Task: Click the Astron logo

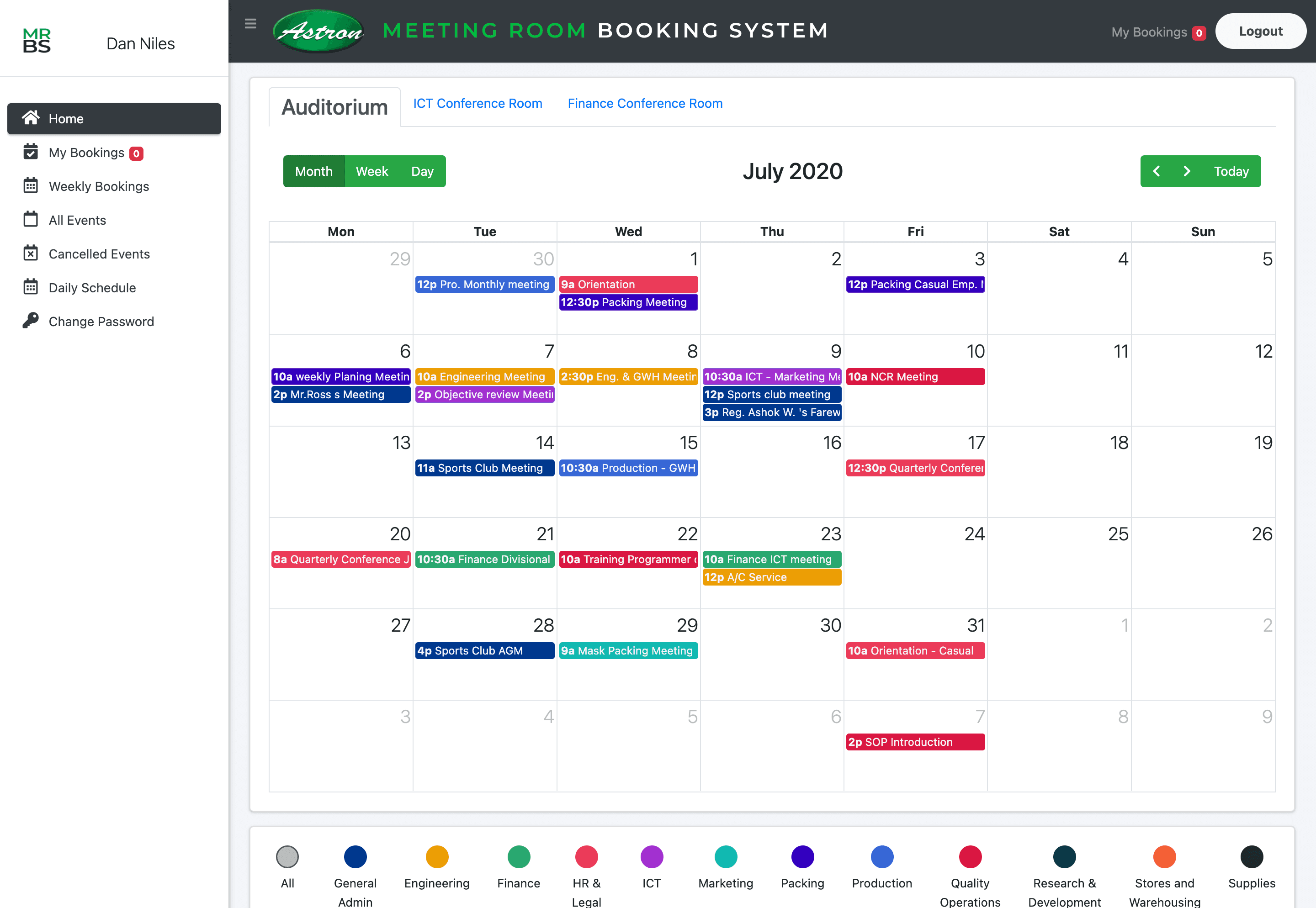Action: tap(319, 31)
